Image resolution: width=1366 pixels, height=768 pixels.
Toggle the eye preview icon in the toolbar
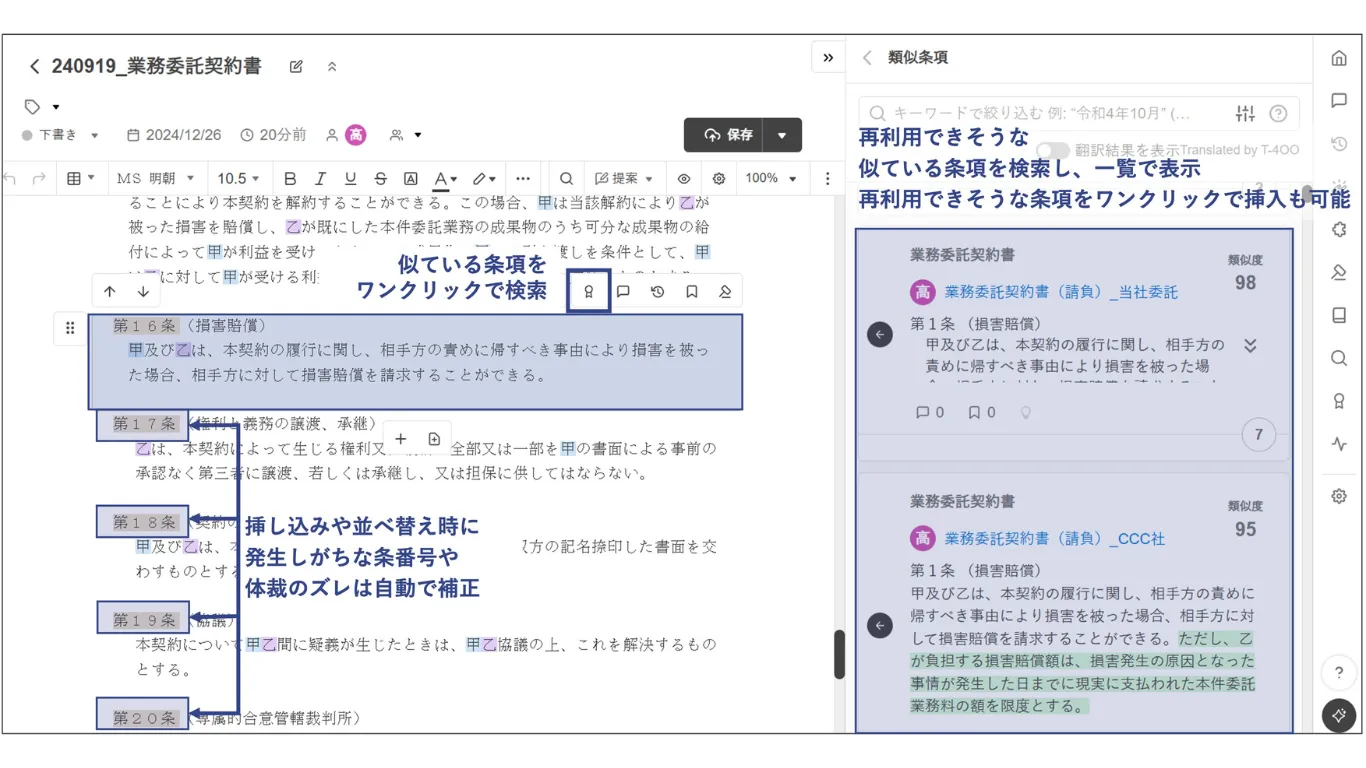point(684,178)
